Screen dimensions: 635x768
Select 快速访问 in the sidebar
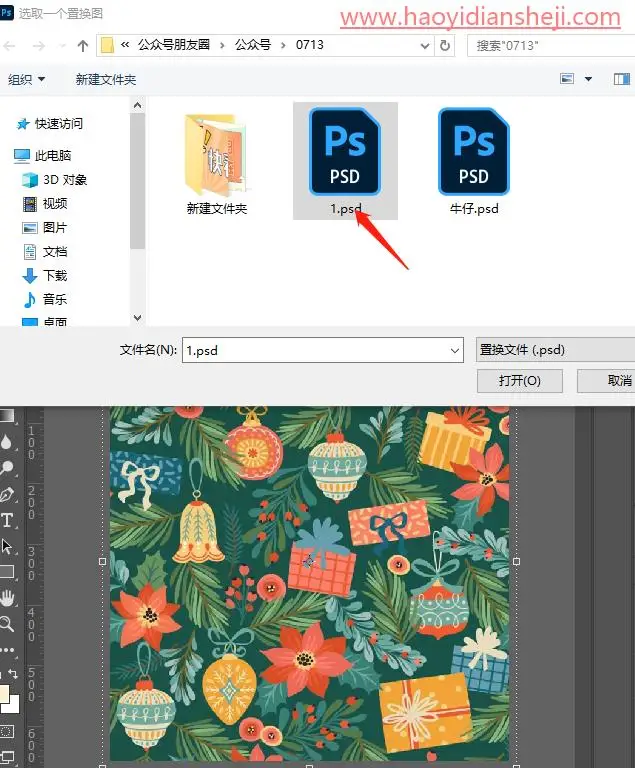click(49, 123)
